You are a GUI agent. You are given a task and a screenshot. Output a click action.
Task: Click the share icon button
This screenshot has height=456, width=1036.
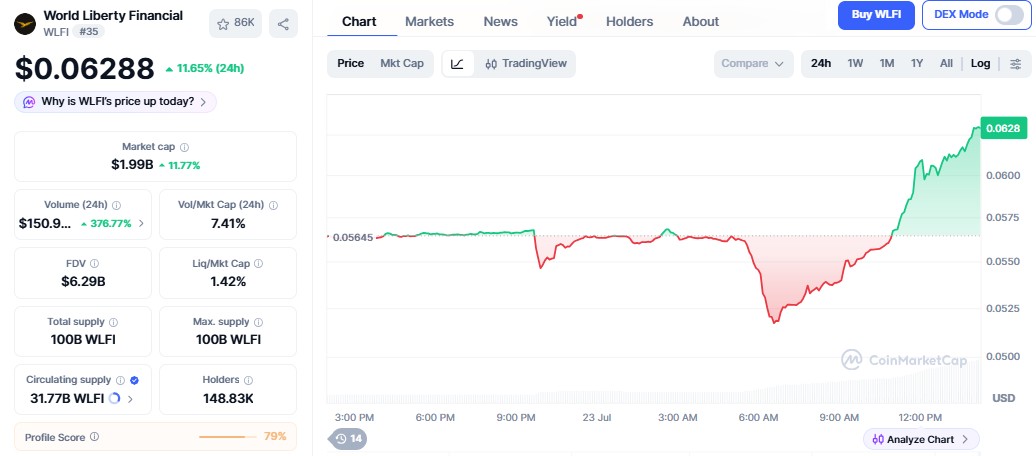pyautogui.click(x=283, y=24)
